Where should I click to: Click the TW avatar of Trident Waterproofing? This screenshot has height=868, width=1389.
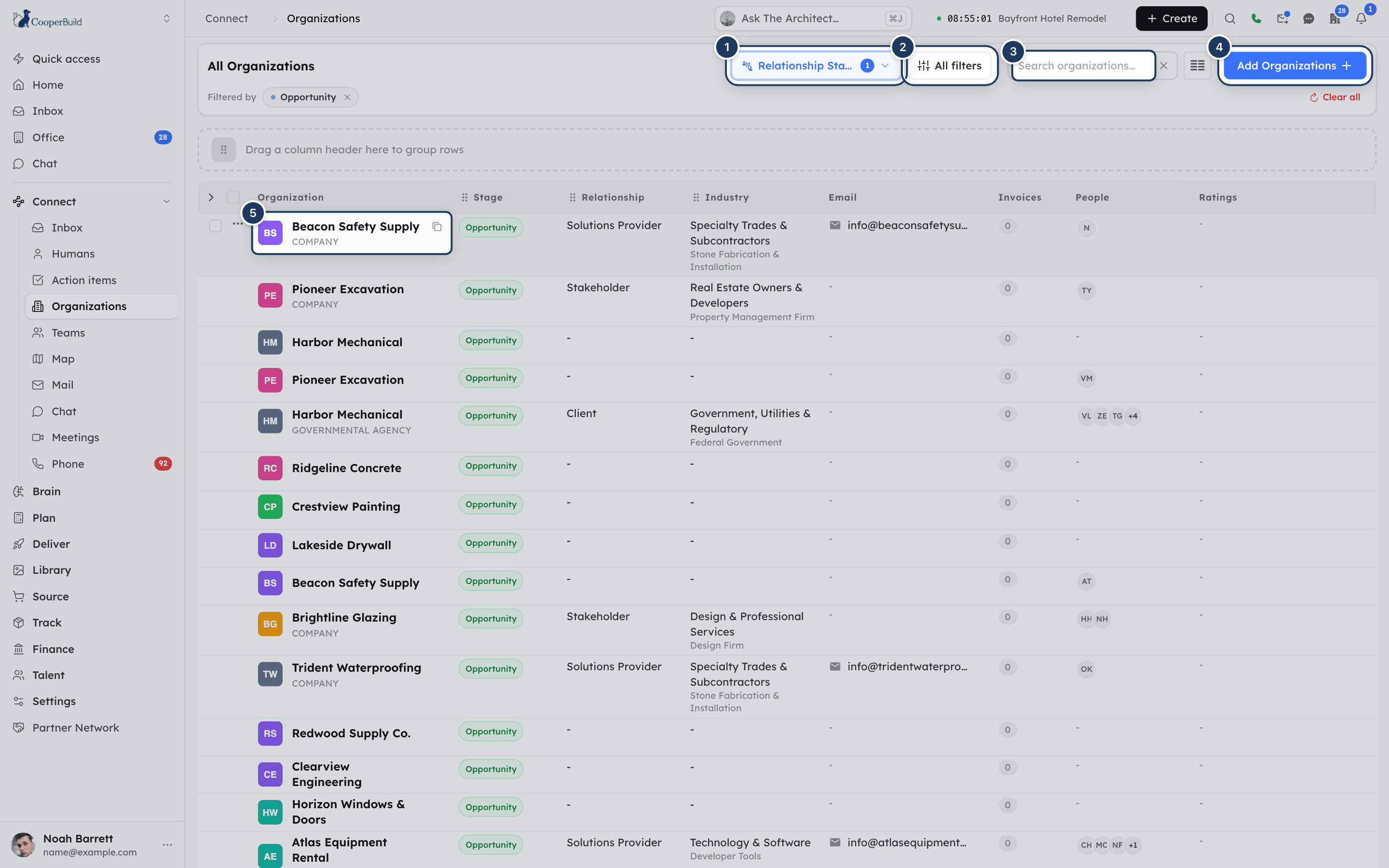[x=270, y=675]
